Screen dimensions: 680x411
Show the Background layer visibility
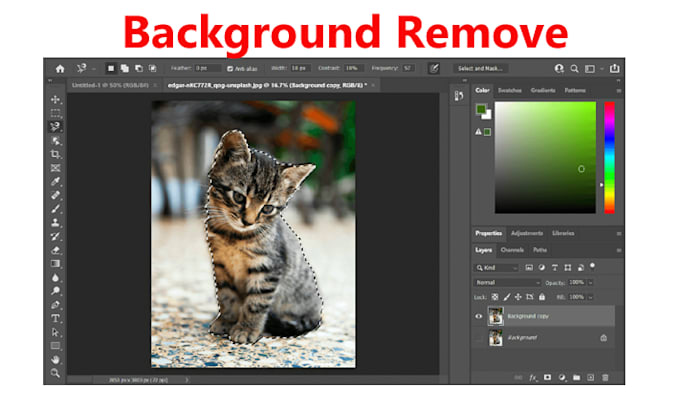479,338
